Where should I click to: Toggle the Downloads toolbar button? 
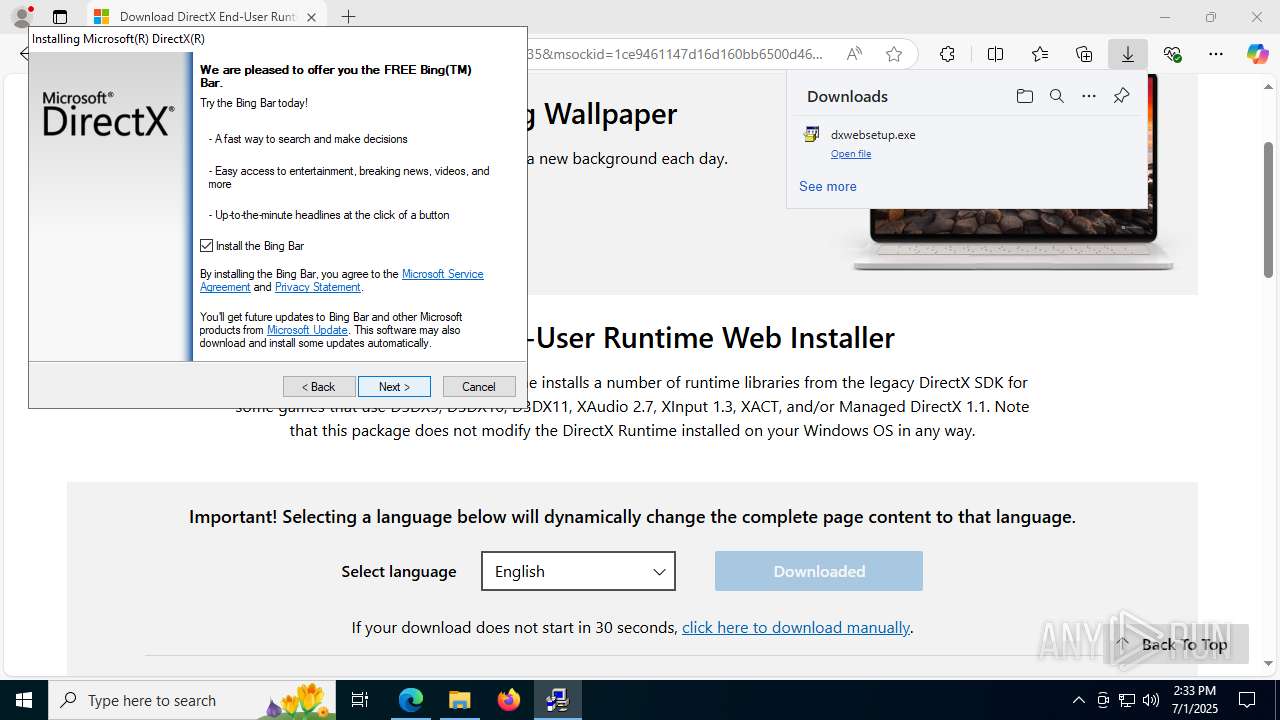(x=1128, y=54)
